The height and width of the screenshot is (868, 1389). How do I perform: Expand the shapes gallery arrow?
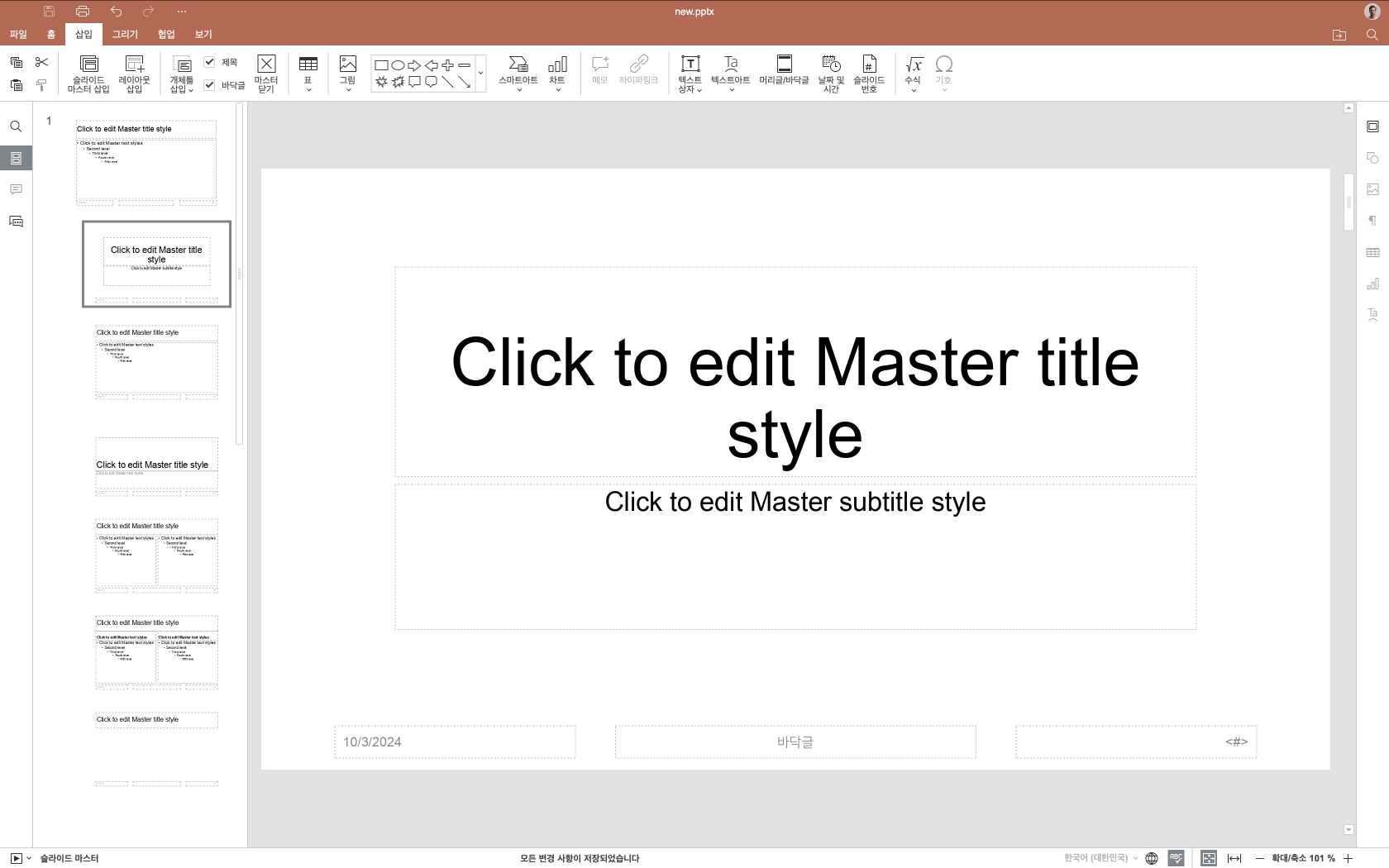click(x=480, y=74)
